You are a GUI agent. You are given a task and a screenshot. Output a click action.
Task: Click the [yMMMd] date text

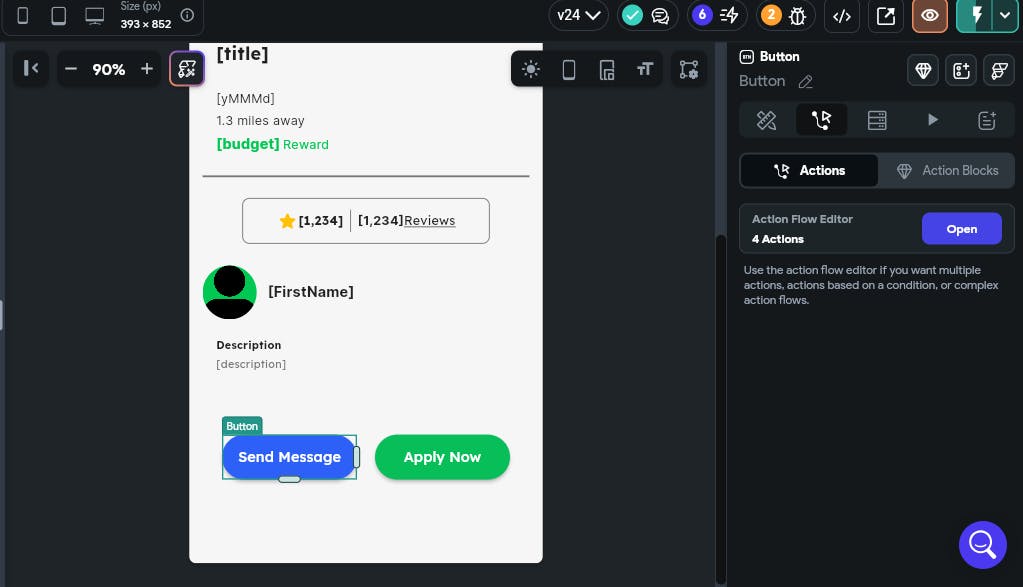(245, 98)
